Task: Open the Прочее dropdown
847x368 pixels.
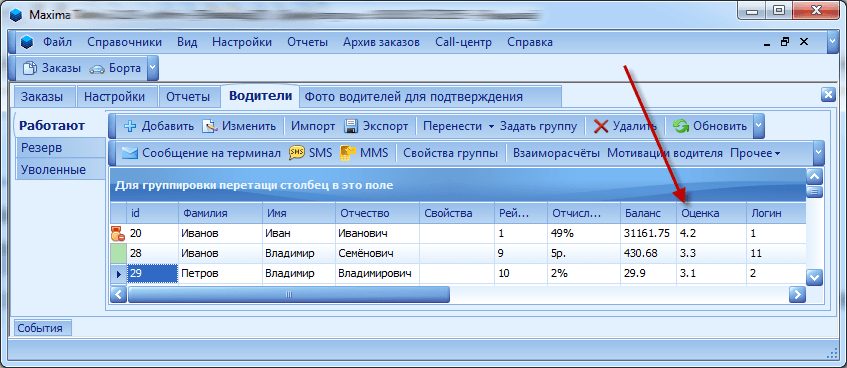Action: click(x=755, y=153)
